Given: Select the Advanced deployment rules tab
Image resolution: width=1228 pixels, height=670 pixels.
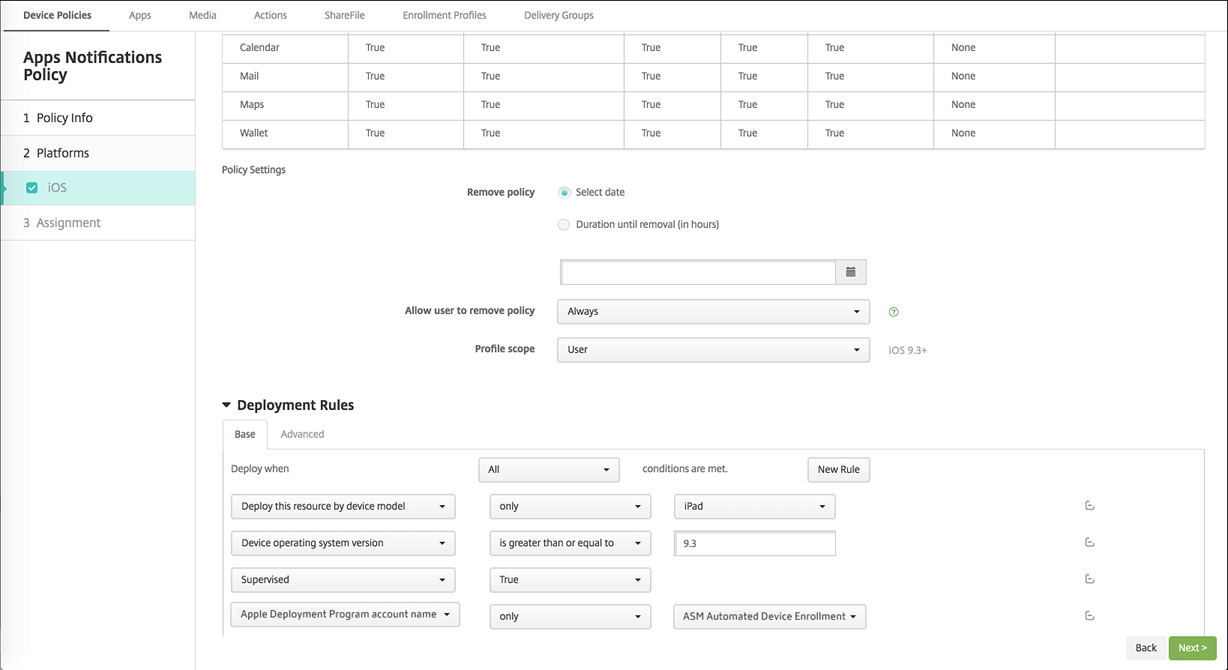Looking at the screenshot, I should pyautogui.click(x=302, y=434).
